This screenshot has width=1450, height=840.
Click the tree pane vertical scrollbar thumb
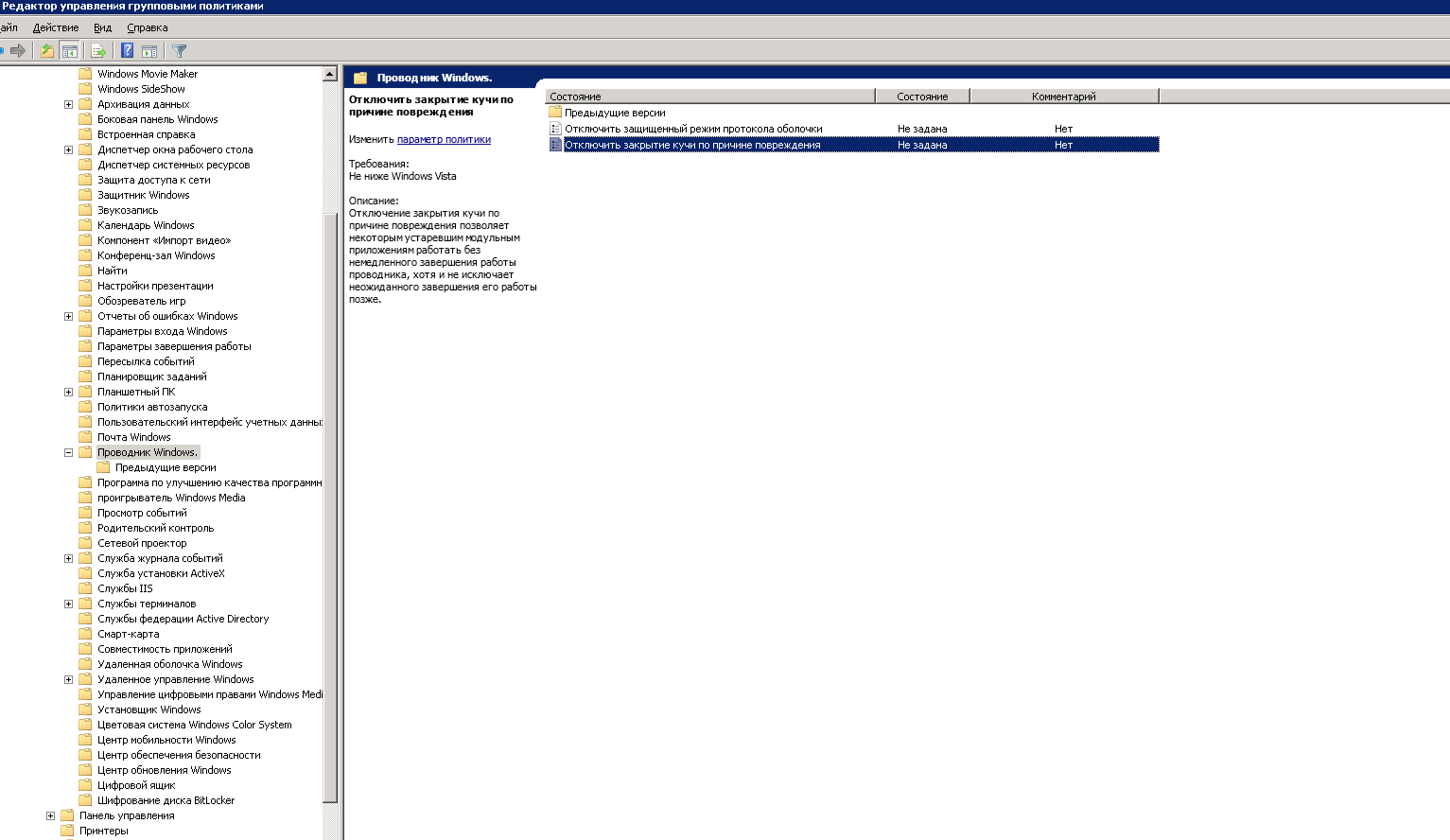tap(330, 509)
